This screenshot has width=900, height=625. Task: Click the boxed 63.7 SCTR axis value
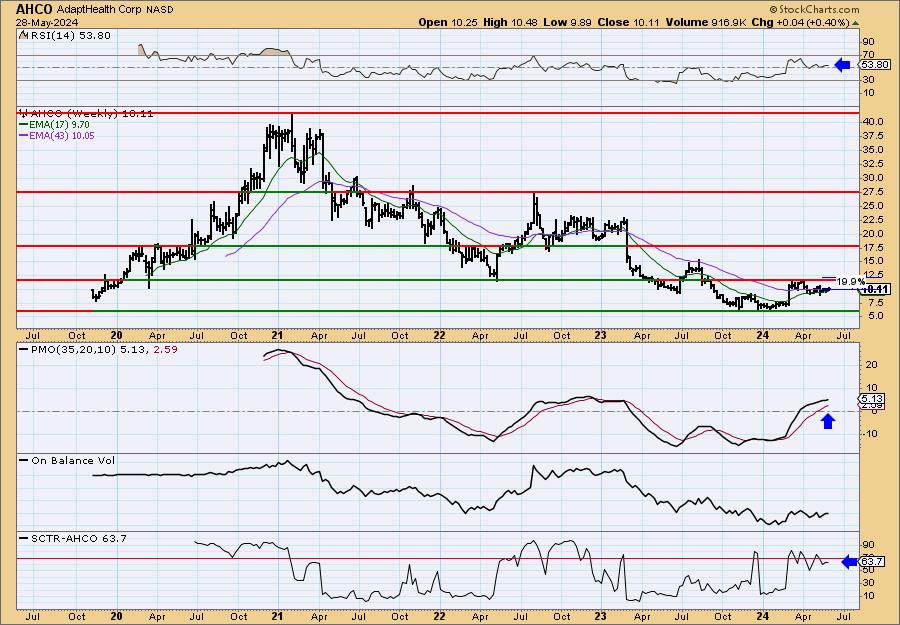point(871,561)
